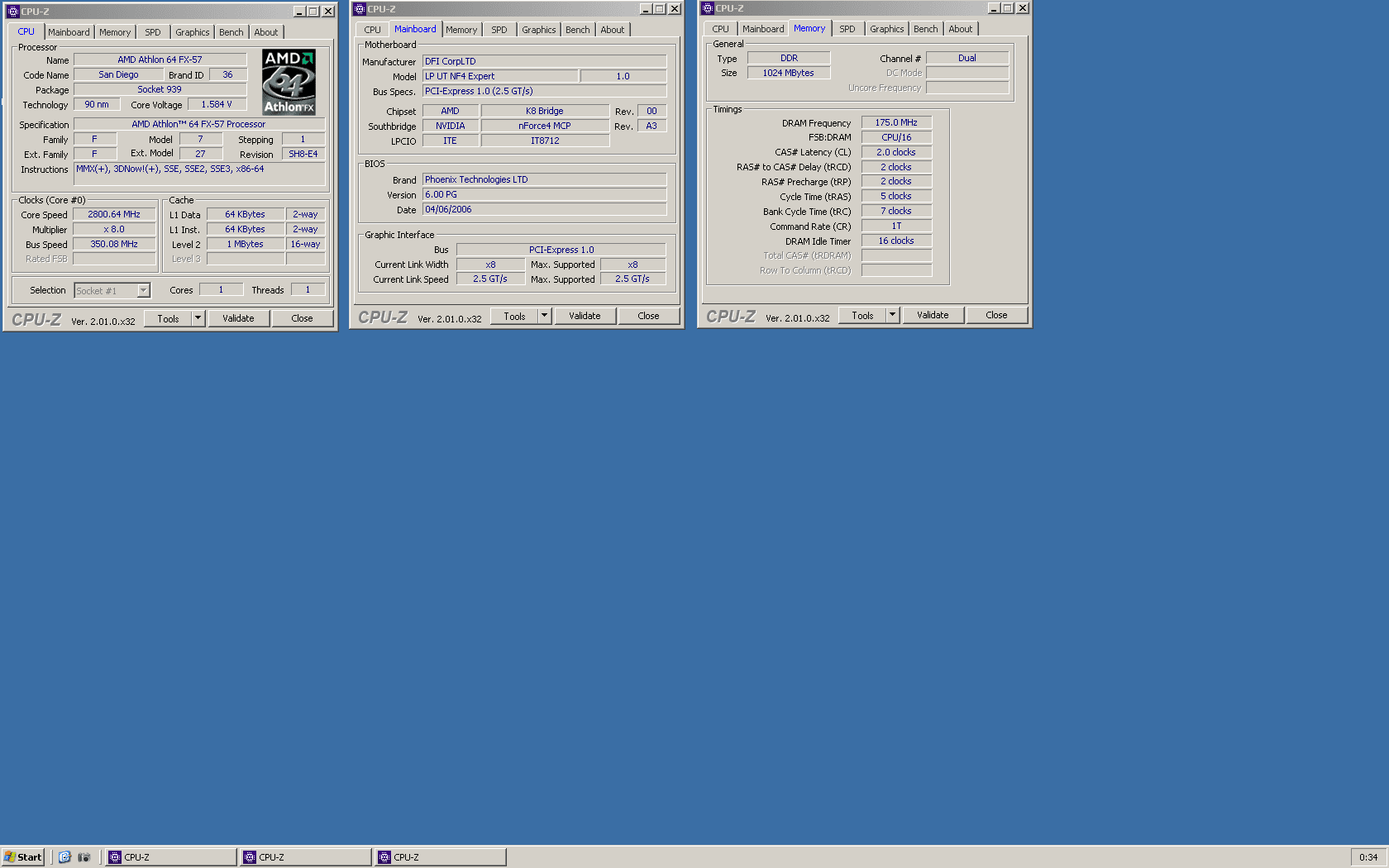Click the Core Speed 2800.64 MHz value
This screenshot has width=1389, height=868.
(x=114, y=214)
